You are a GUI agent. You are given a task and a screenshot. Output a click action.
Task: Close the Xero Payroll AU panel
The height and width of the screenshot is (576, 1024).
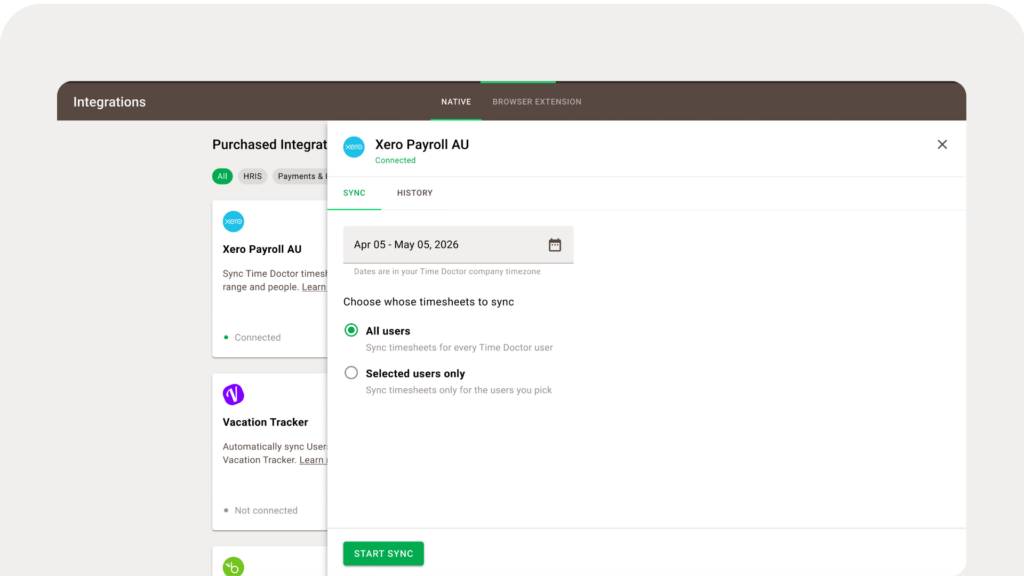pos(942,144)
